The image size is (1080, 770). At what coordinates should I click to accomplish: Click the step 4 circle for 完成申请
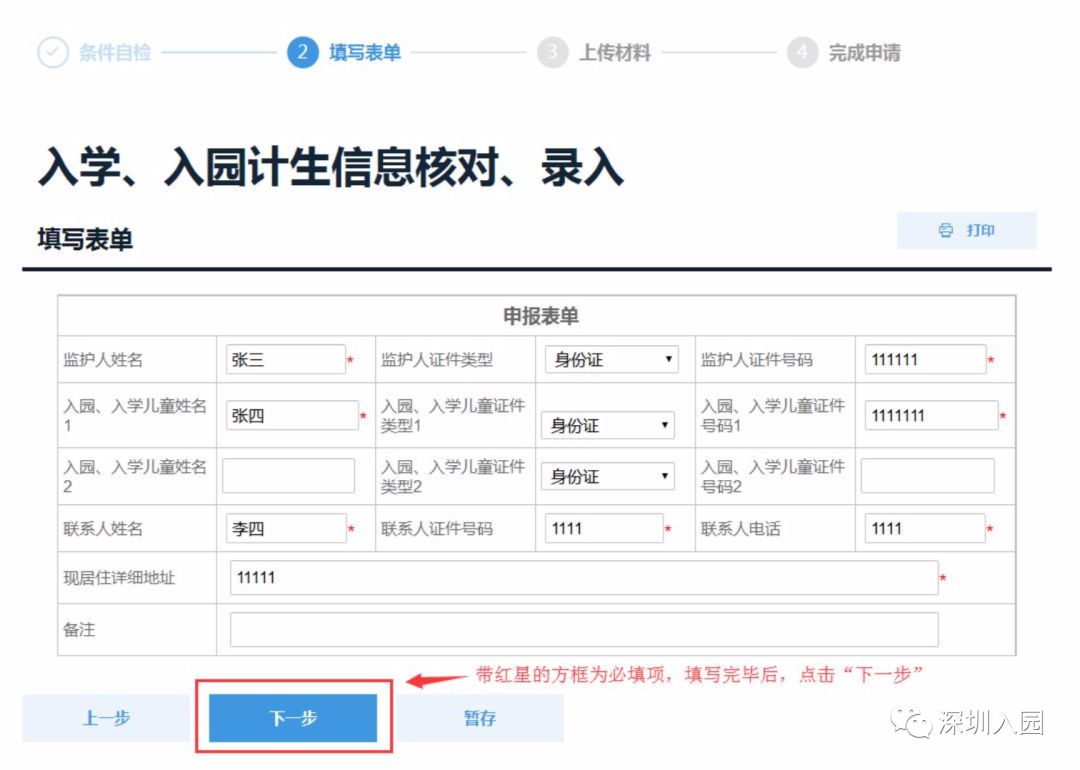click(802, 53)
